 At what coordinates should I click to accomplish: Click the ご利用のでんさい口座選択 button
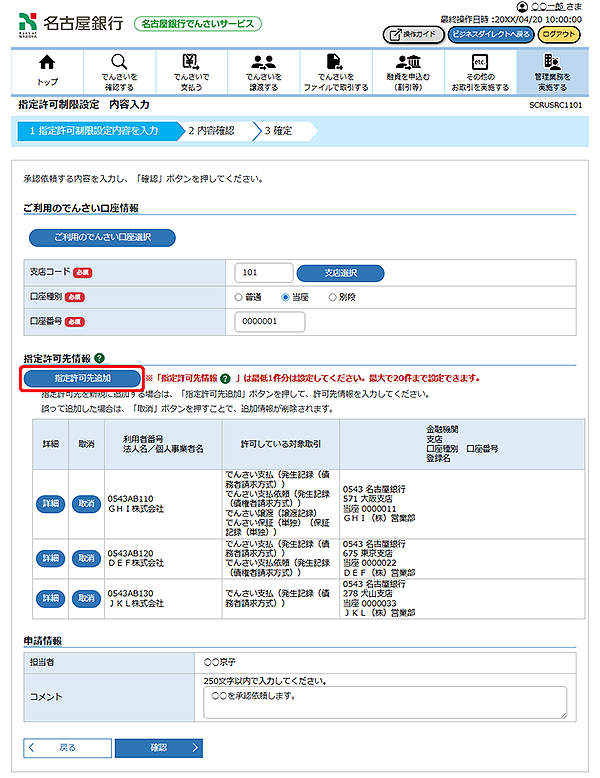pyautogui.click(x=100, y=238)
